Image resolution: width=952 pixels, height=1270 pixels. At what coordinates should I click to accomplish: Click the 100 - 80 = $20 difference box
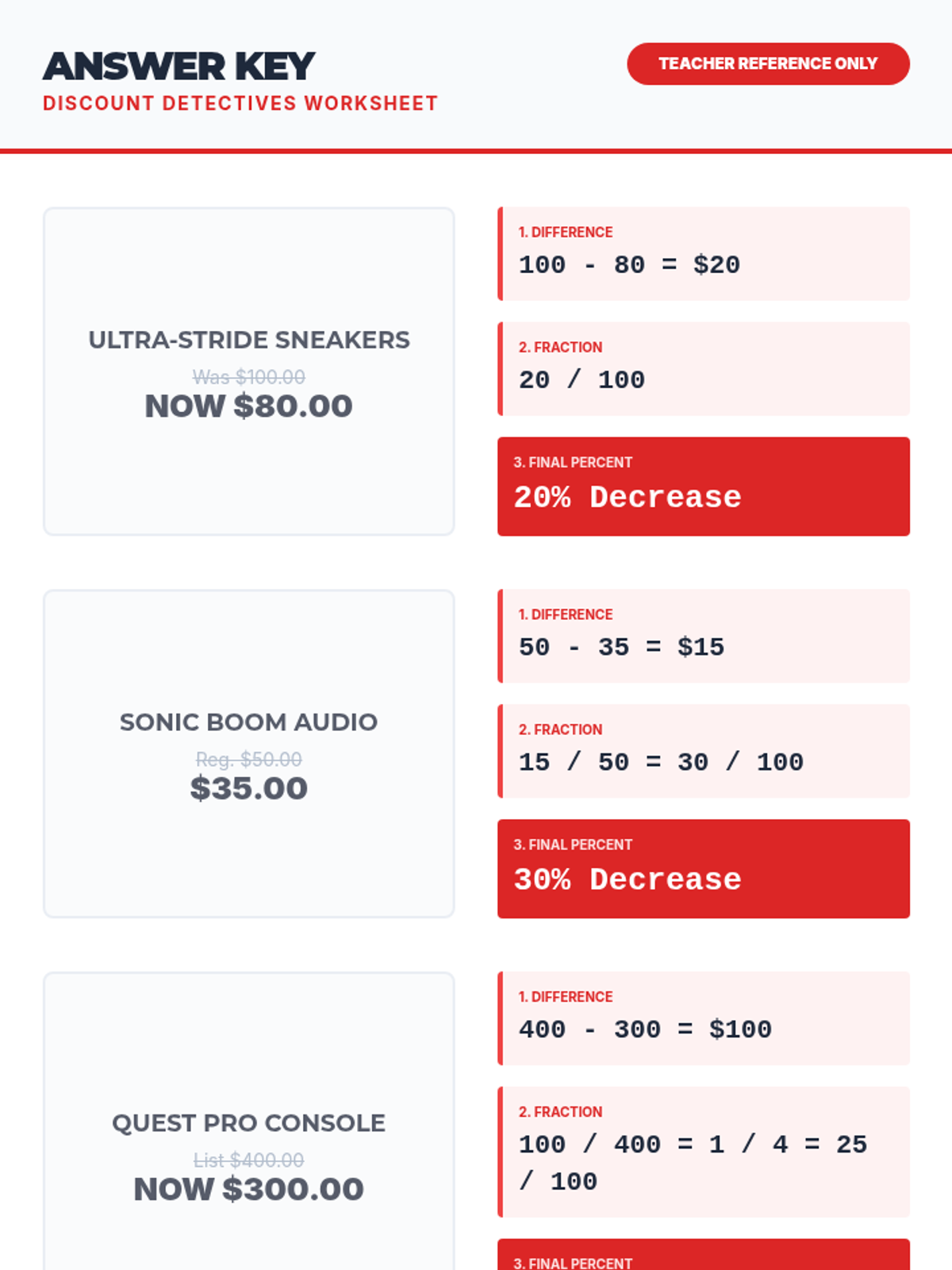click(704, 254)
